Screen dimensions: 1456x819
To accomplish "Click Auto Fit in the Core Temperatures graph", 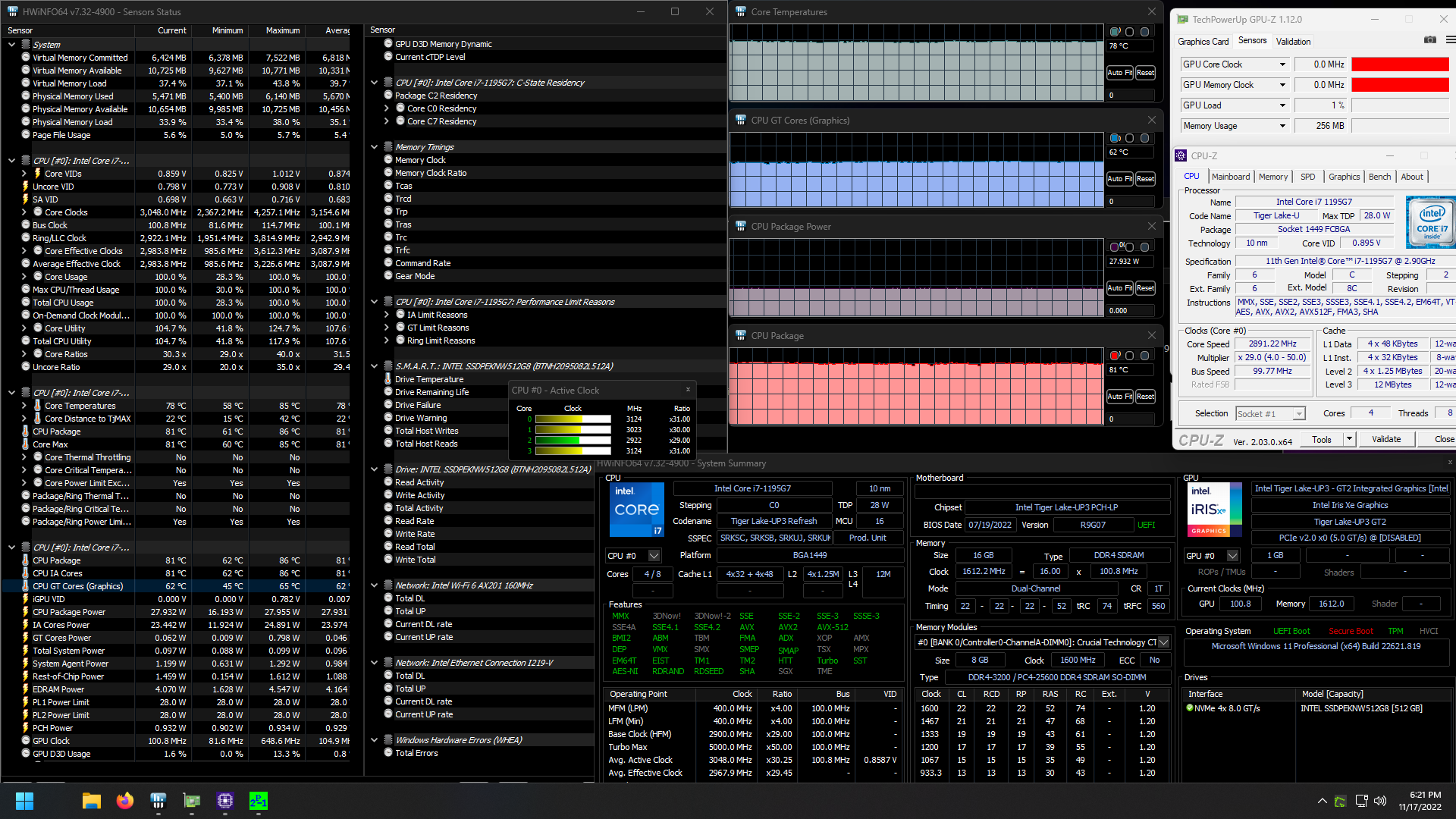I will click(1119, 73).
